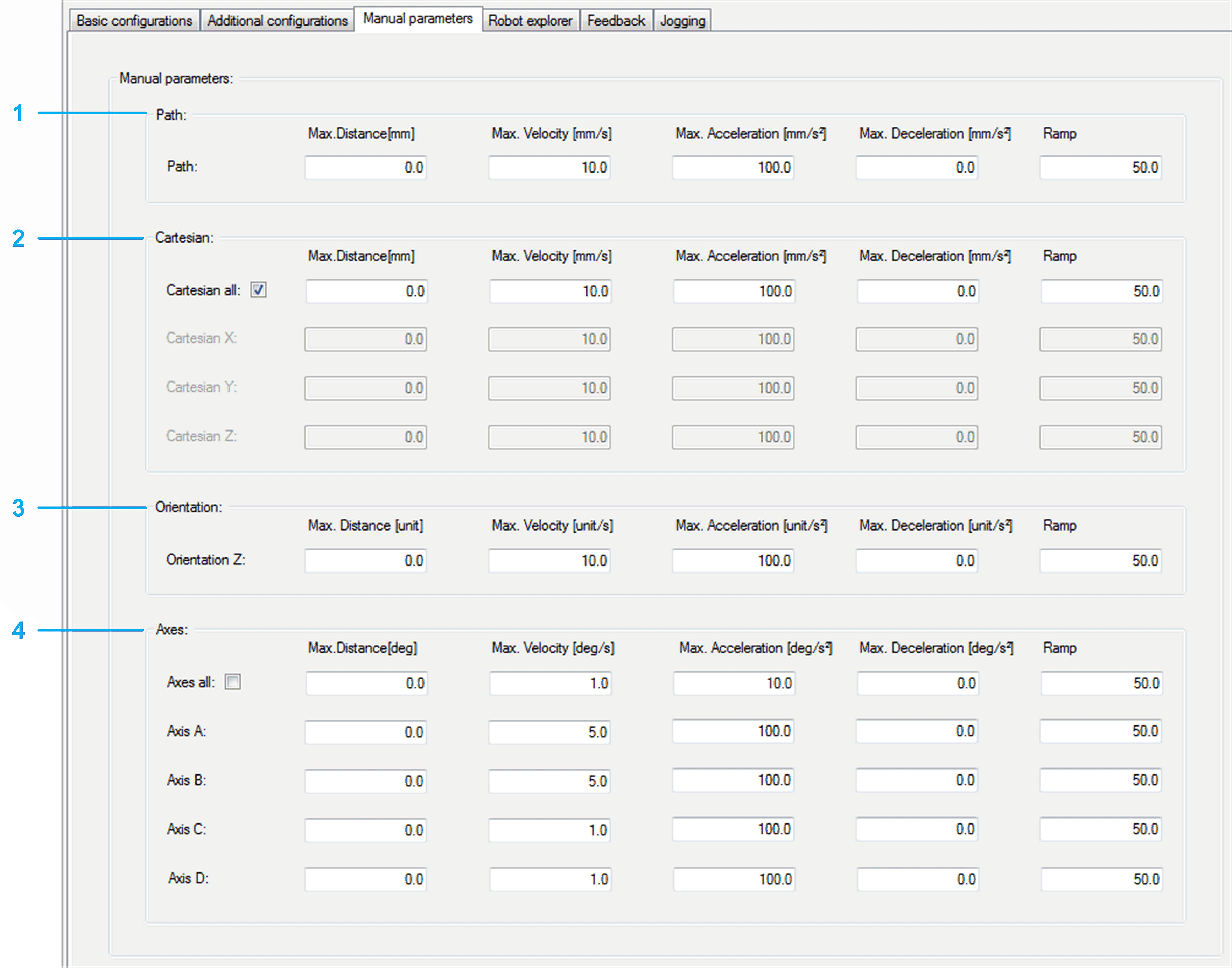The width and height of the screenshot is (1232, 968).
Task: Click Orientation Z Max. Velocity field
Action: (549, 561)
